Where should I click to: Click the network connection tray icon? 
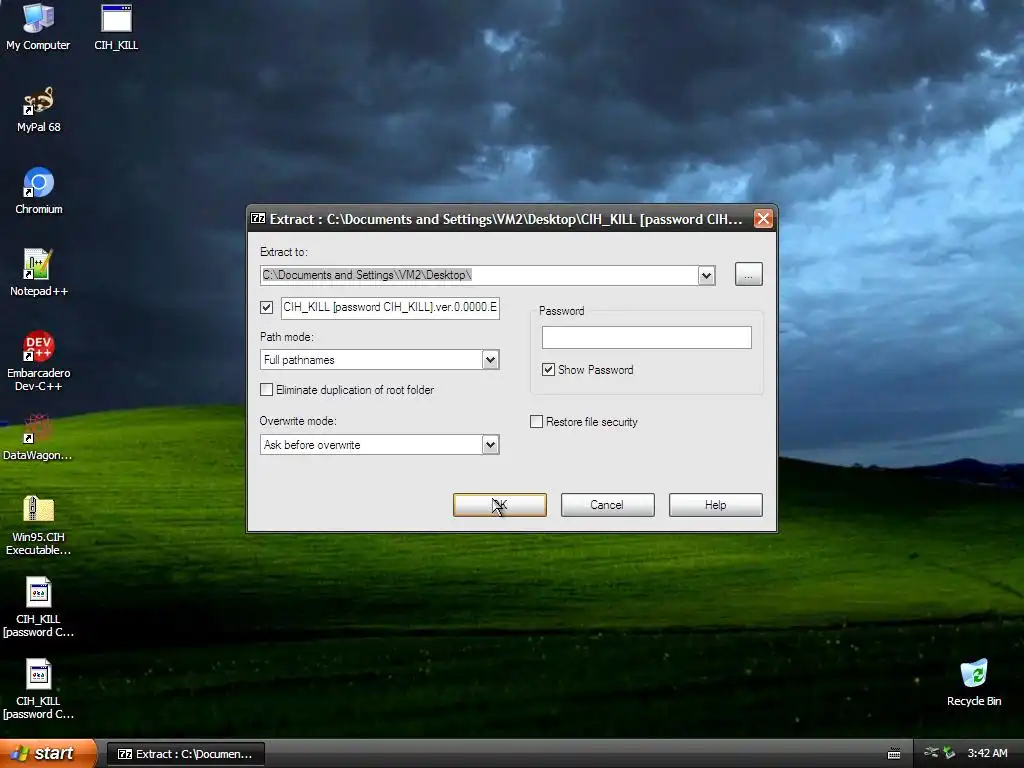931,753
